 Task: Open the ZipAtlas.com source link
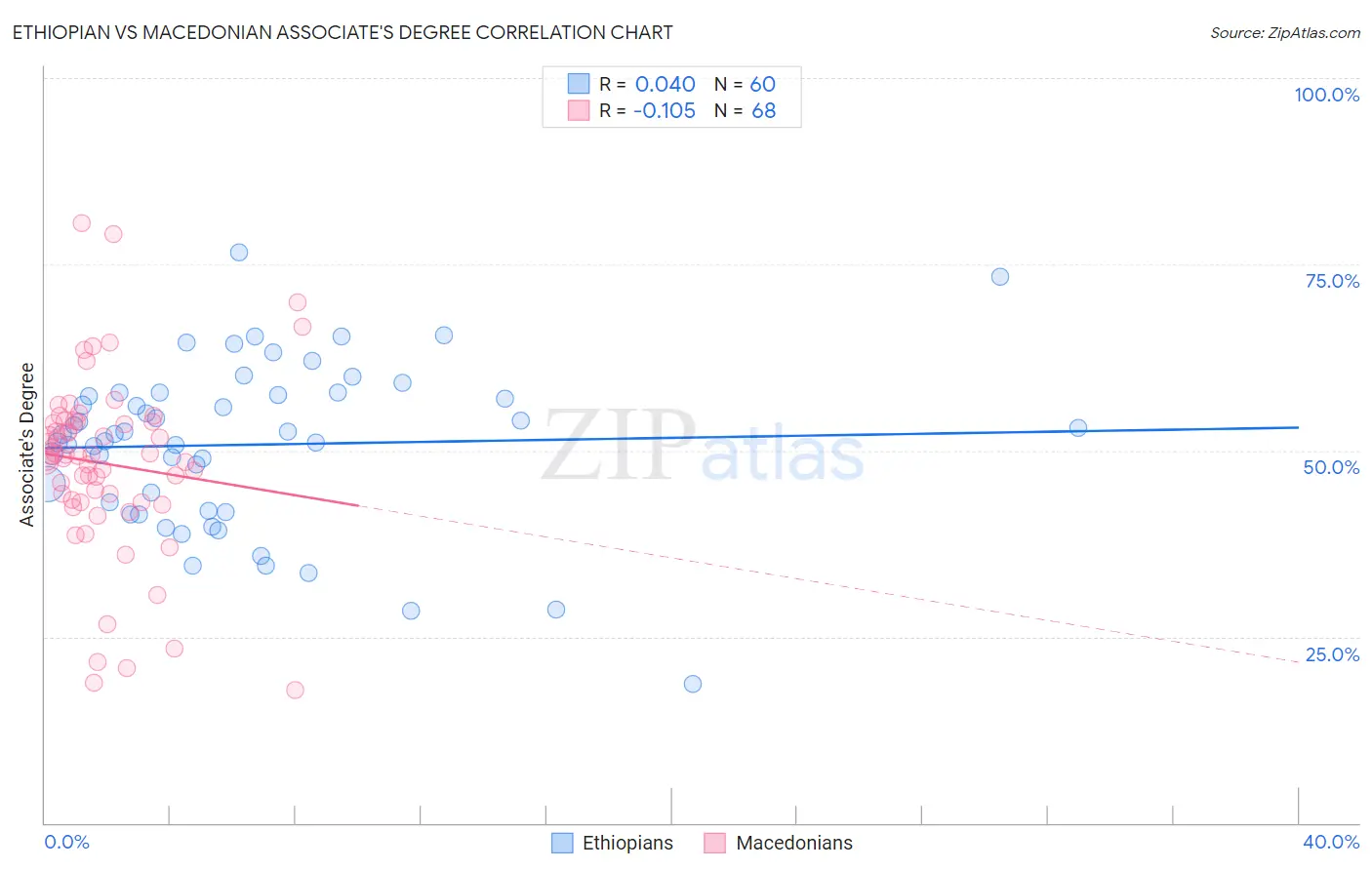[1285, 32]
